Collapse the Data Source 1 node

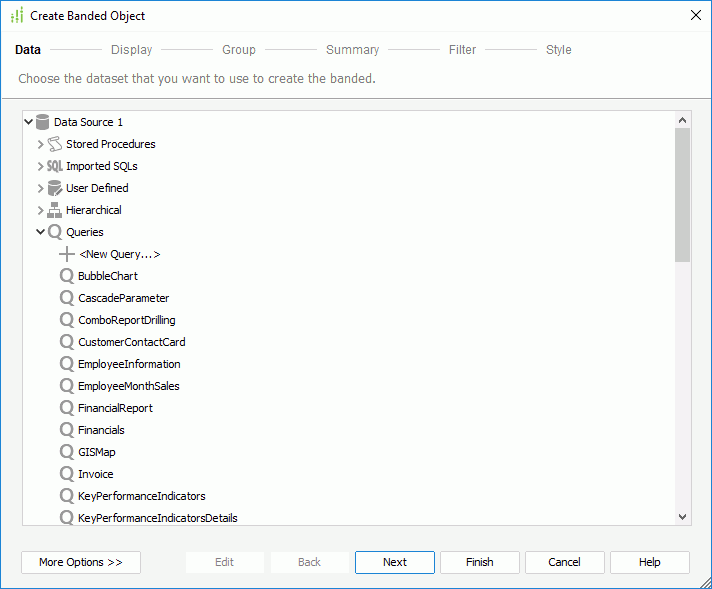29,122
